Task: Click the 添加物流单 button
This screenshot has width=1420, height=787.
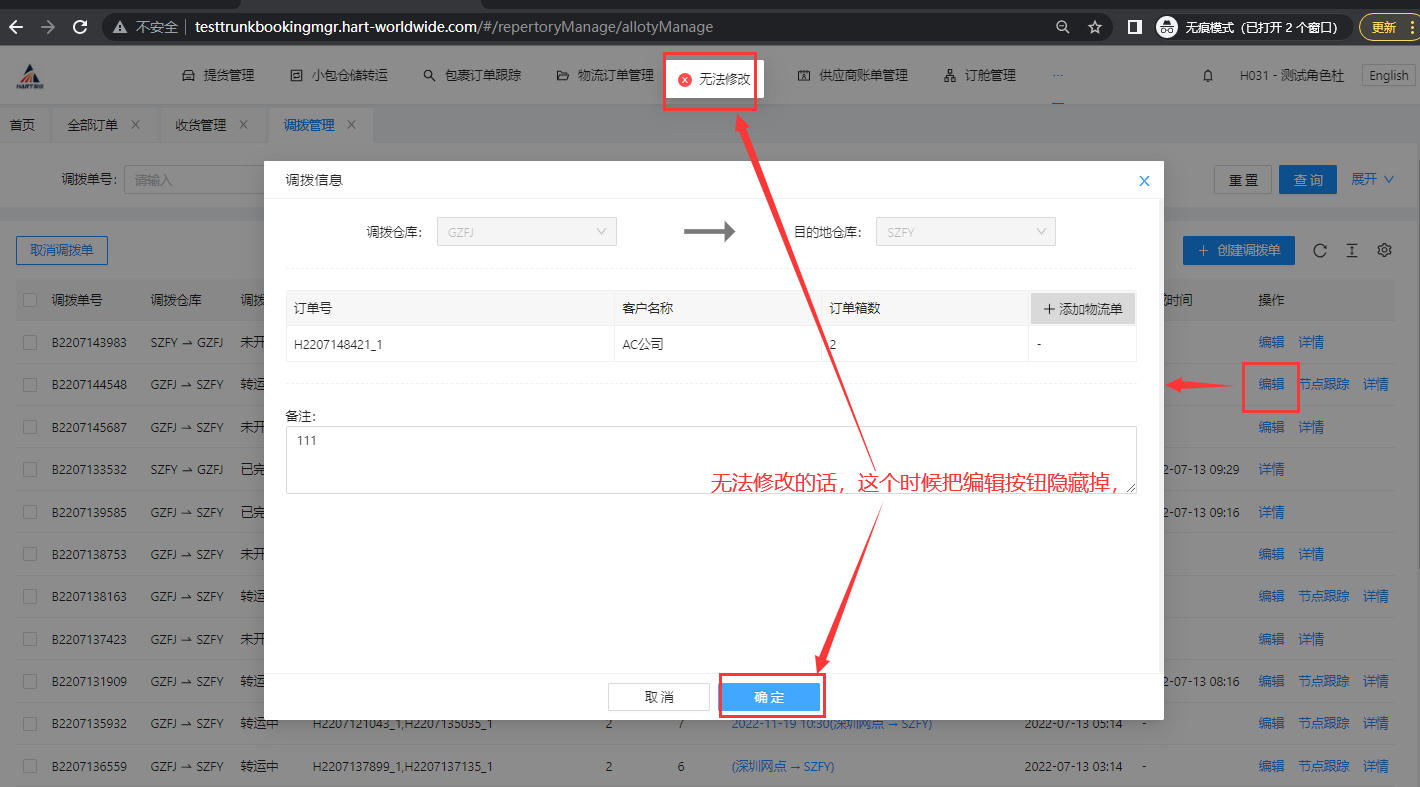Action: pos(1083,309)
